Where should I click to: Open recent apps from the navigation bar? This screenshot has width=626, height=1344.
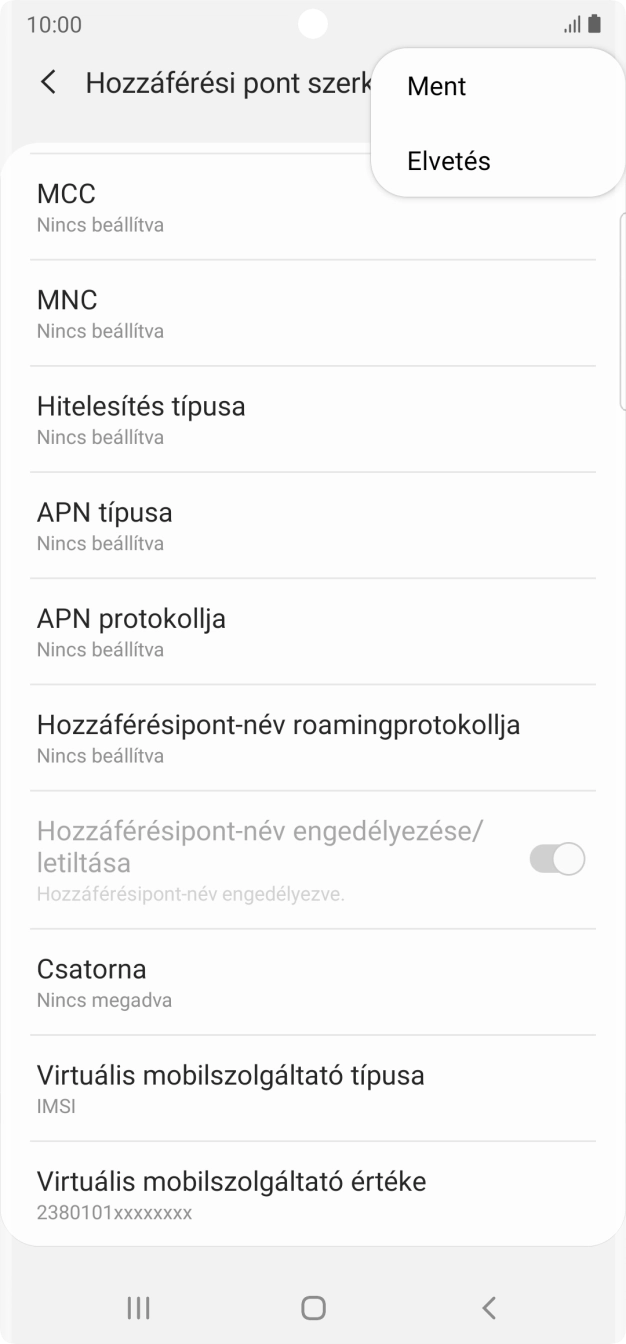(138, 1307)
